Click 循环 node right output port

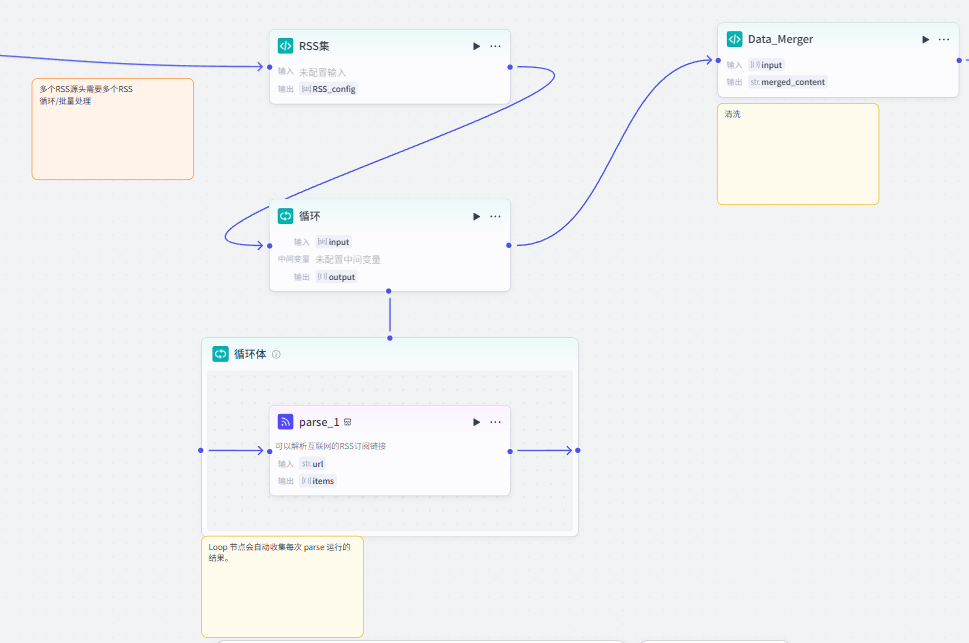tap(509, 245)
